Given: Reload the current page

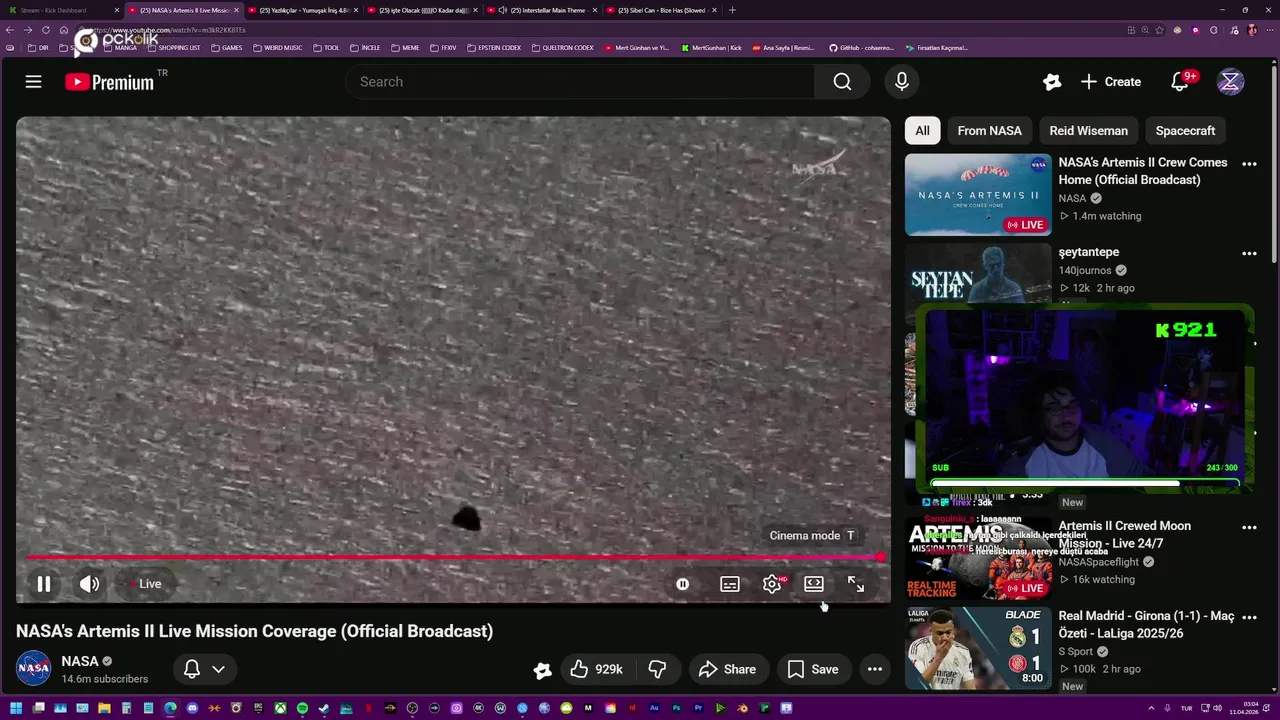Looking at the screenshot, I should [45, 30].
